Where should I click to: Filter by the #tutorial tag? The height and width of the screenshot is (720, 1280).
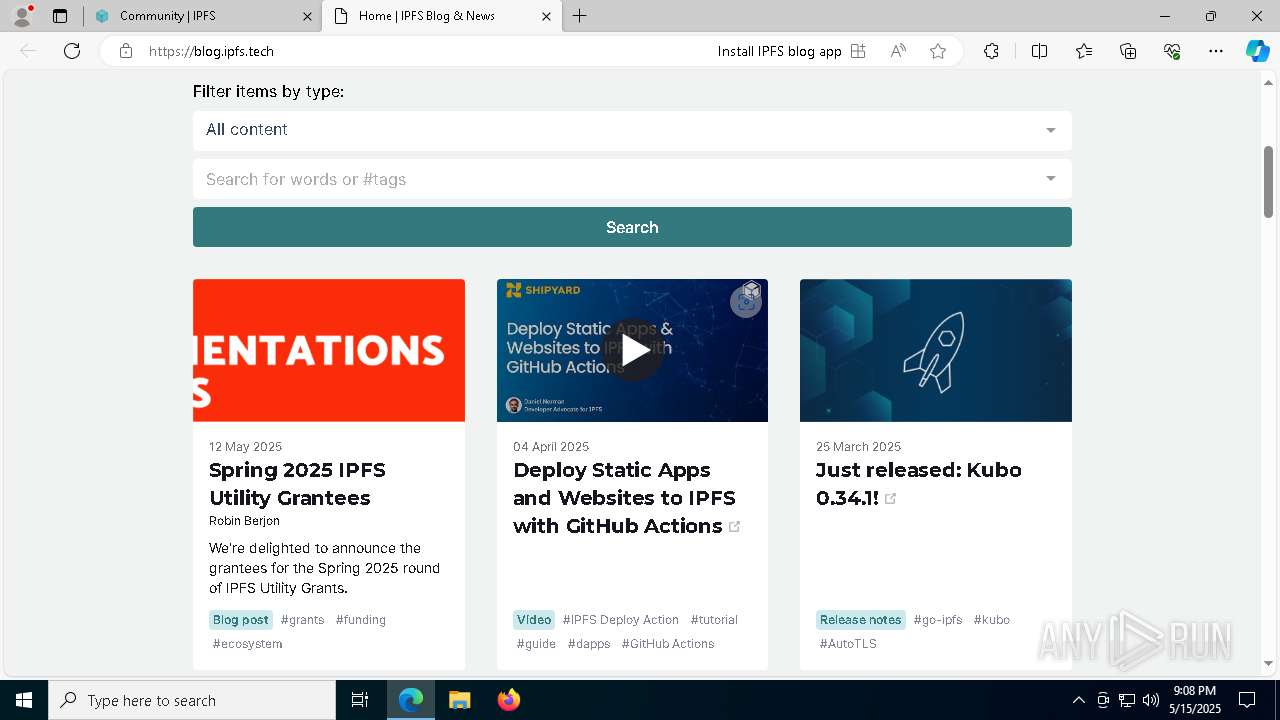(714, 620)
